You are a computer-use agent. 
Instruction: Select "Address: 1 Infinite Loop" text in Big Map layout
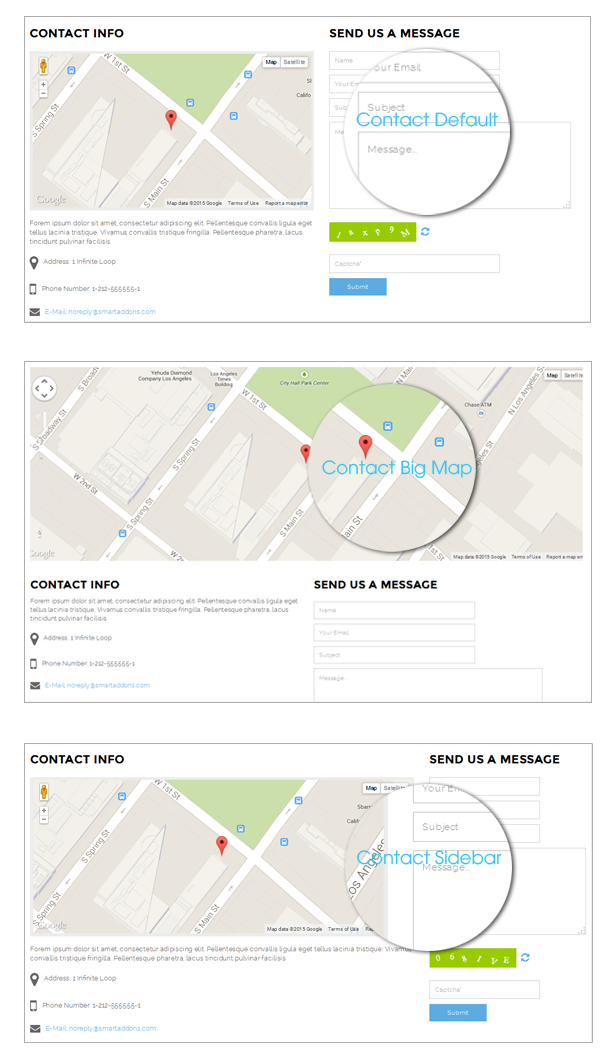78,638
